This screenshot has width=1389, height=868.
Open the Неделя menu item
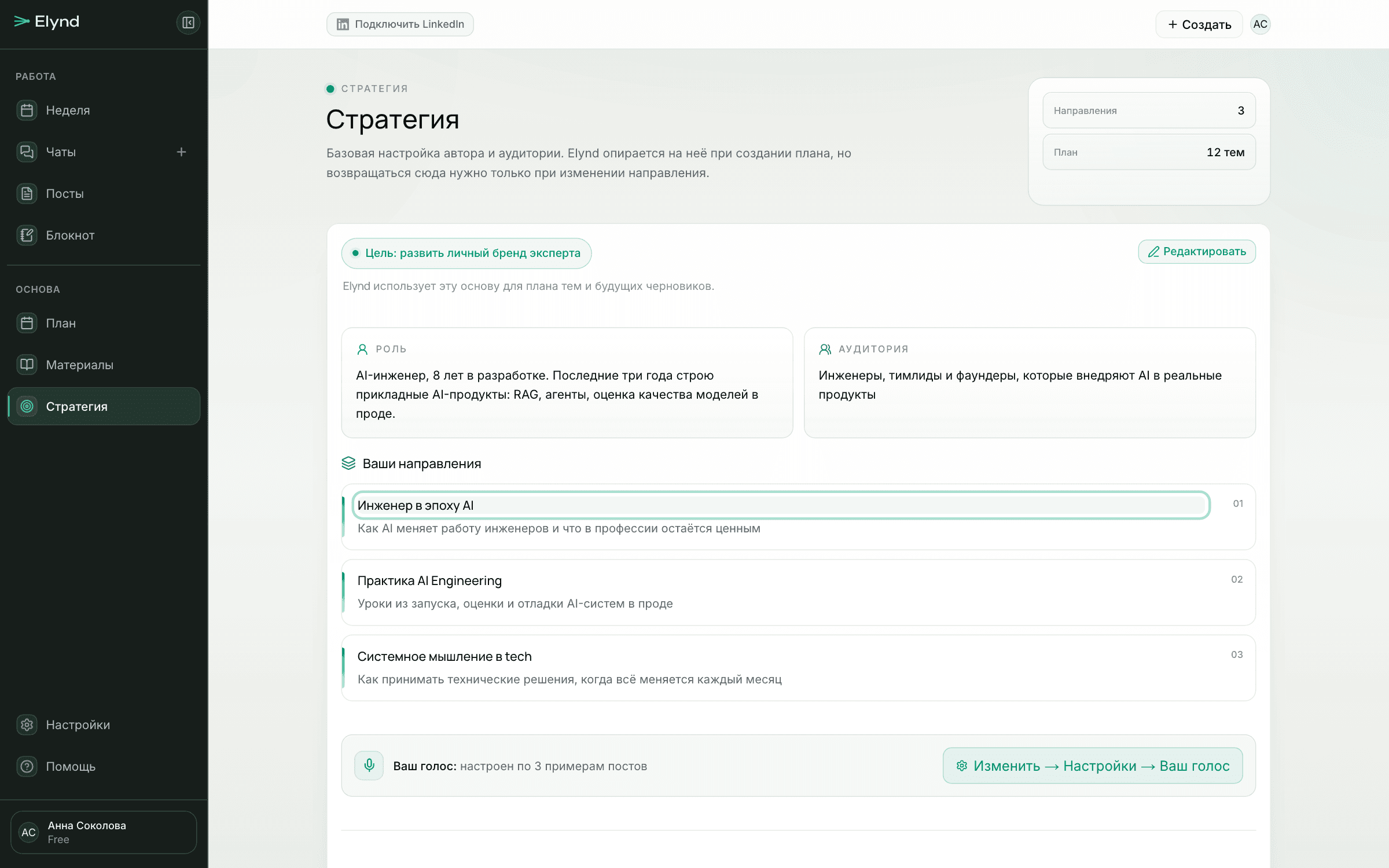tap(104, 110)
